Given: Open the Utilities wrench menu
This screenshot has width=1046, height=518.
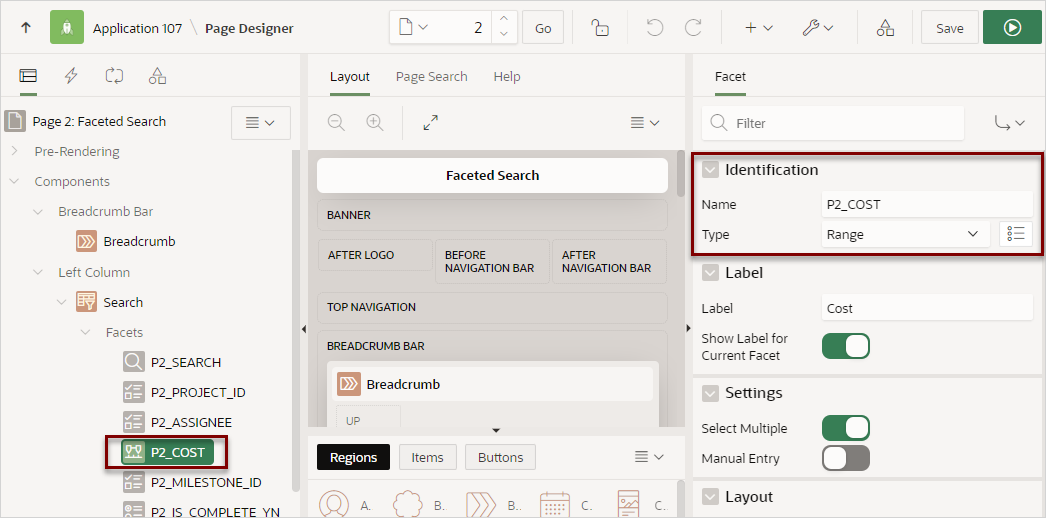Looking at the screenshot, I should [817, 28].
